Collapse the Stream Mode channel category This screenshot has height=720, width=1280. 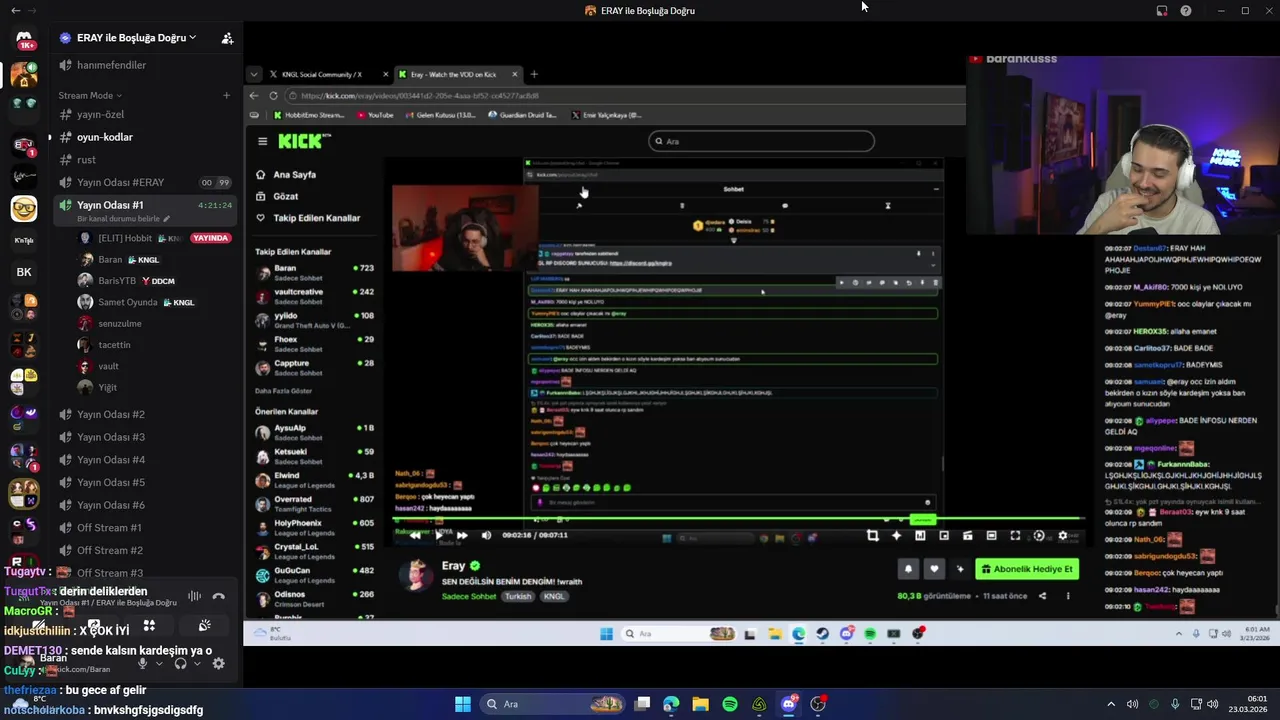coord(91,96)
